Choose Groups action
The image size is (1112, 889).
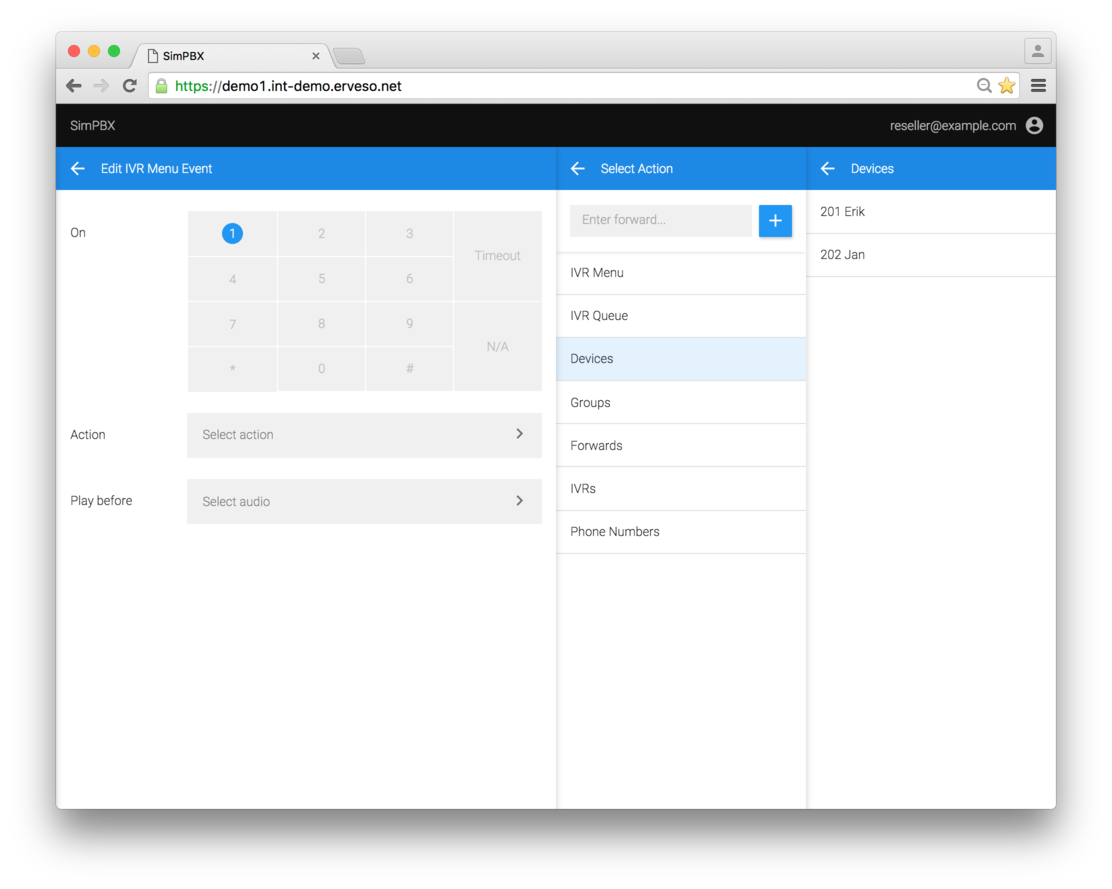[x=682, y=403]
